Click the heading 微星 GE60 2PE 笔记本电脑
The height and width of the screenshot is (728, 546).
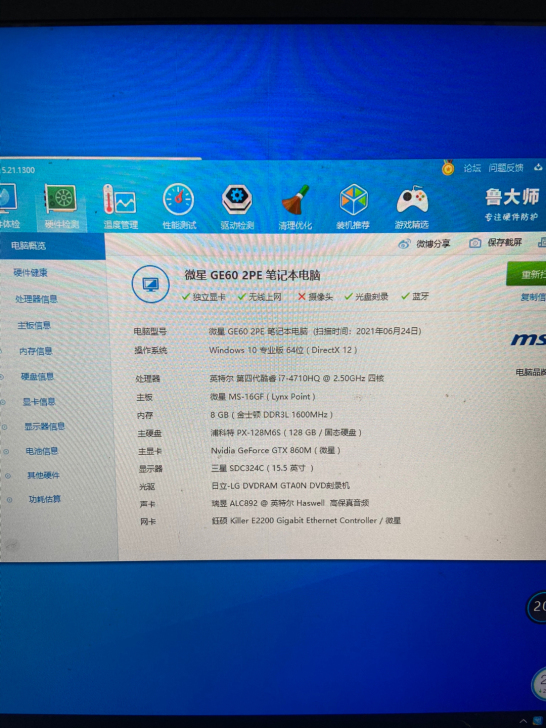coord(253,275)
